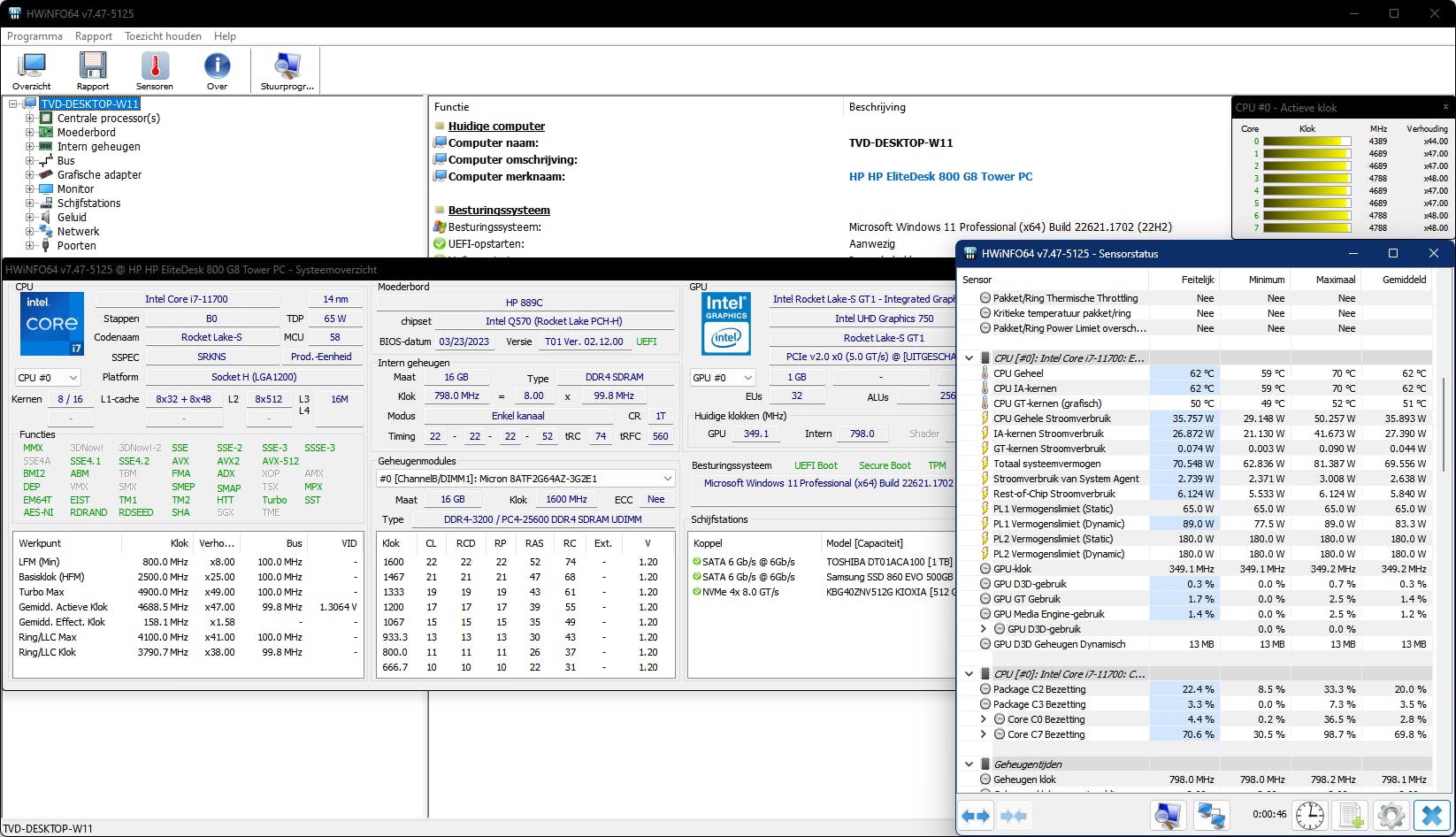Open the memory module DIMM dropdown
The height and width of the screenshot is (837, 1456).
(526, 479)
